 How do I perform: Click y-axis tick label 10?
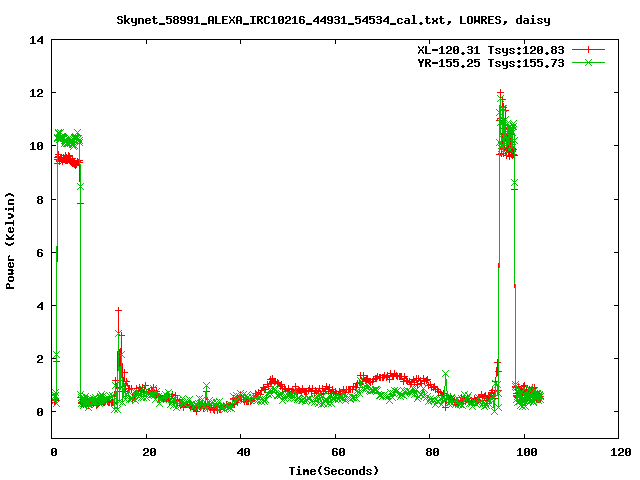(x=36, y=146)
